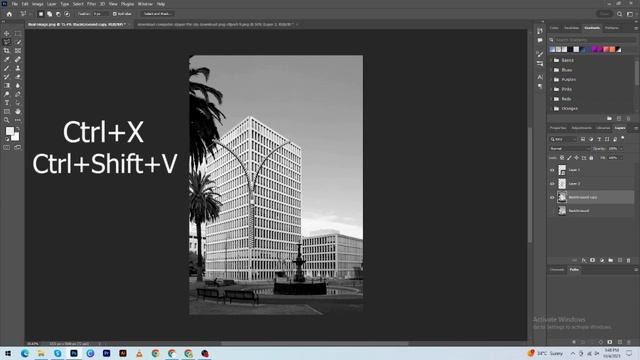Select the Healing Brush tool
Image resolution: width=640 pixels, height=360 pixels.
tap(18, 60)
